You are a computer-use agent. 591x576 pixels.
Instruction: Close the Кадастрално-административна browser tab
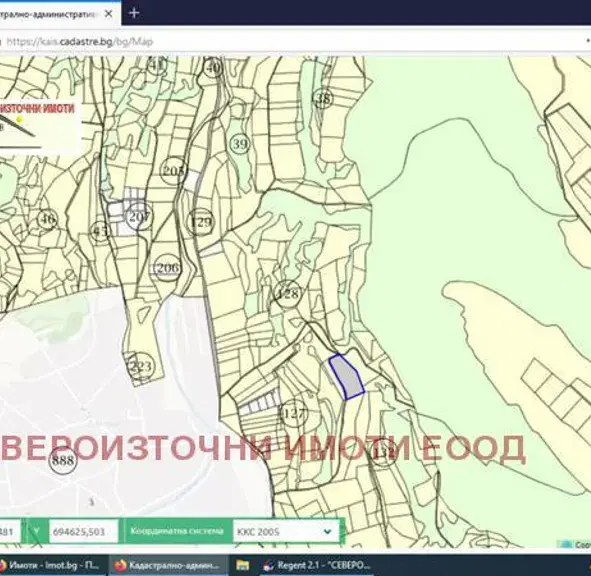[x=109, y=14]
